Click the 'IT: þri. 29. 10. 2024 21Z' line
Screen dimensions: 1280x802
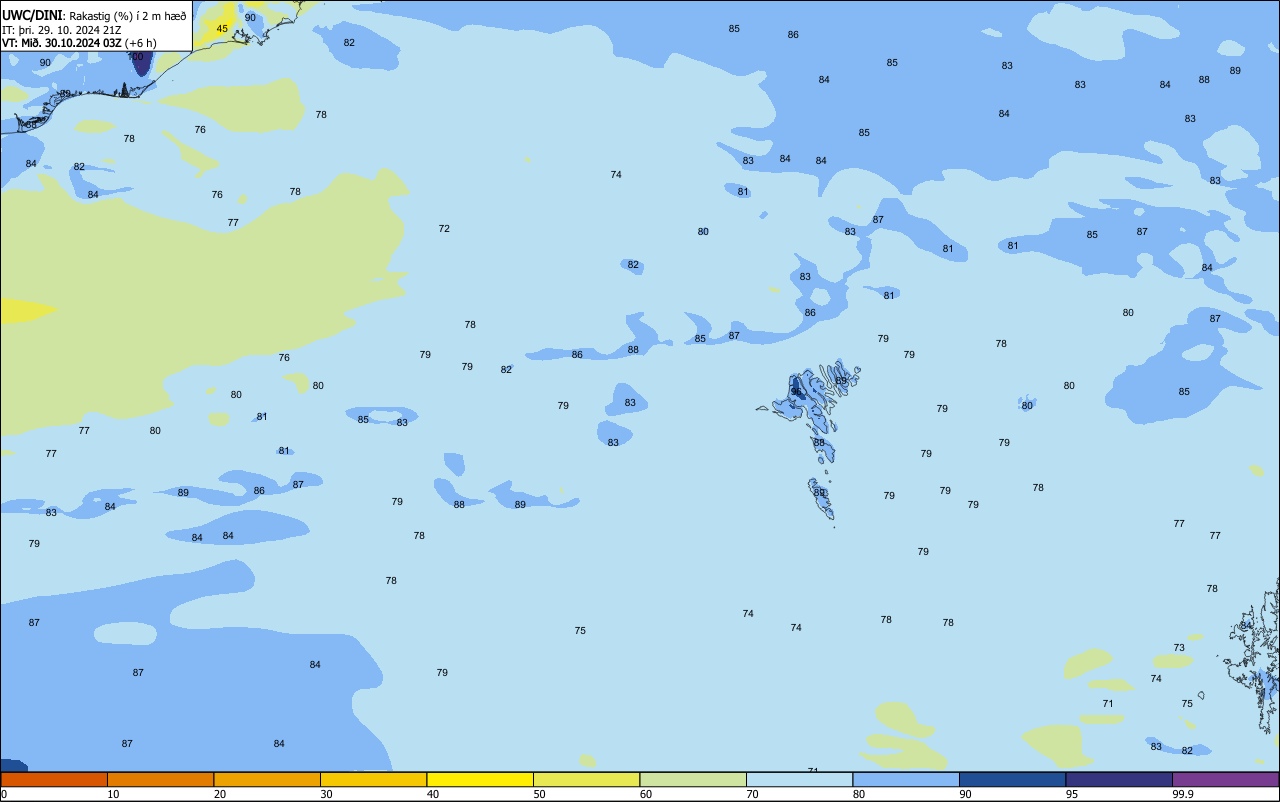point(62,29)
